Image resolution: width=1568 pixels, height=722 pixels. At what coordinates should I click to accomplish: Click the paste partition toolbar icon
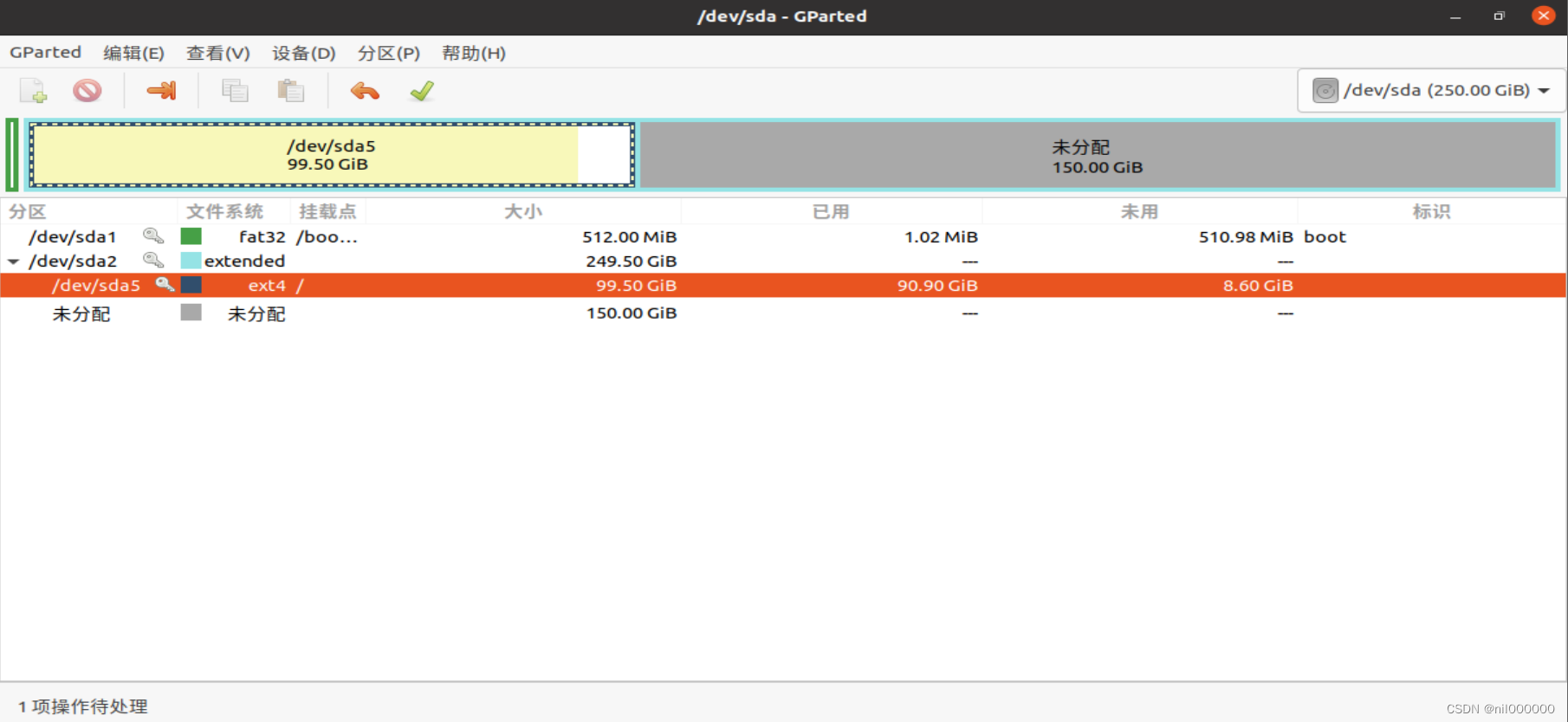[x=290, y=91]
